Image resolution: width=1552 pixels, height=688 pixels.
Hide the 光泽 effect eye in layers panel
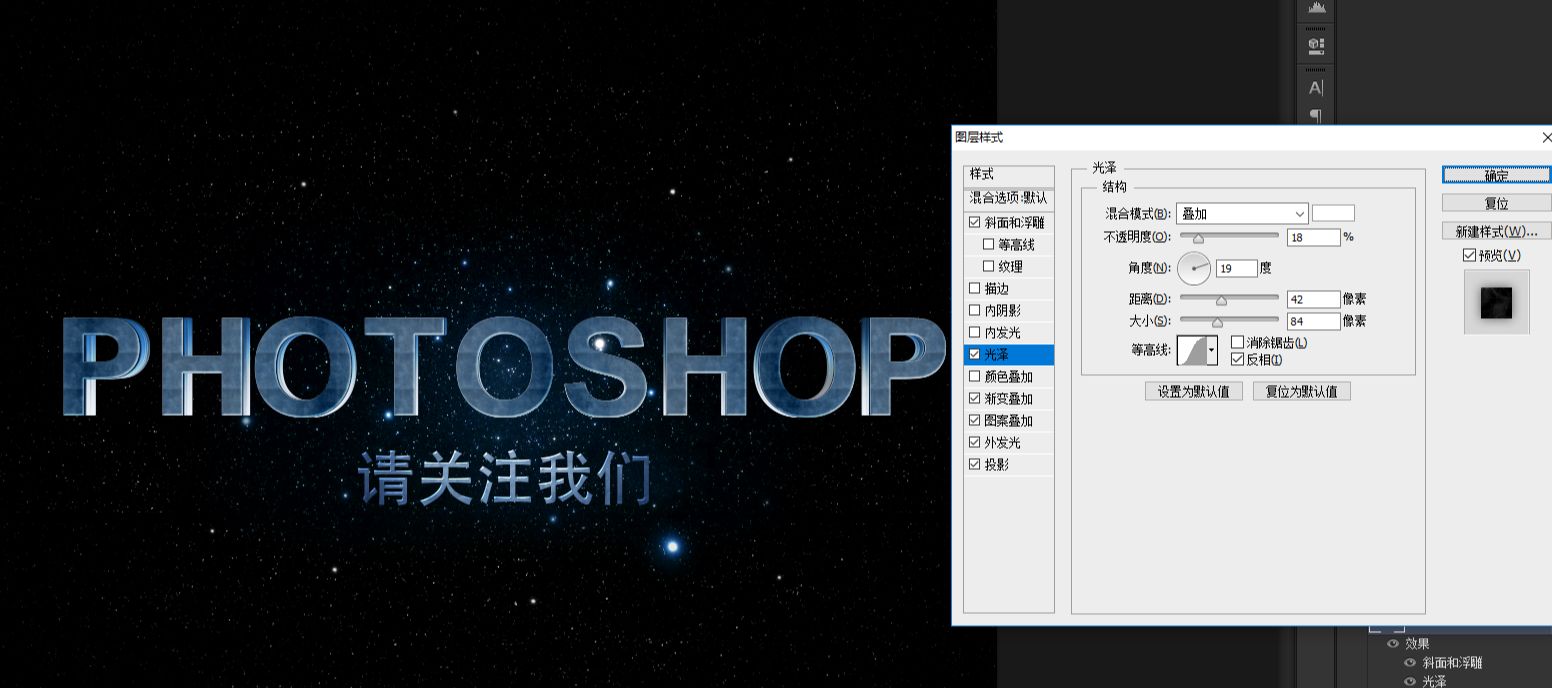coord(1410,681)
